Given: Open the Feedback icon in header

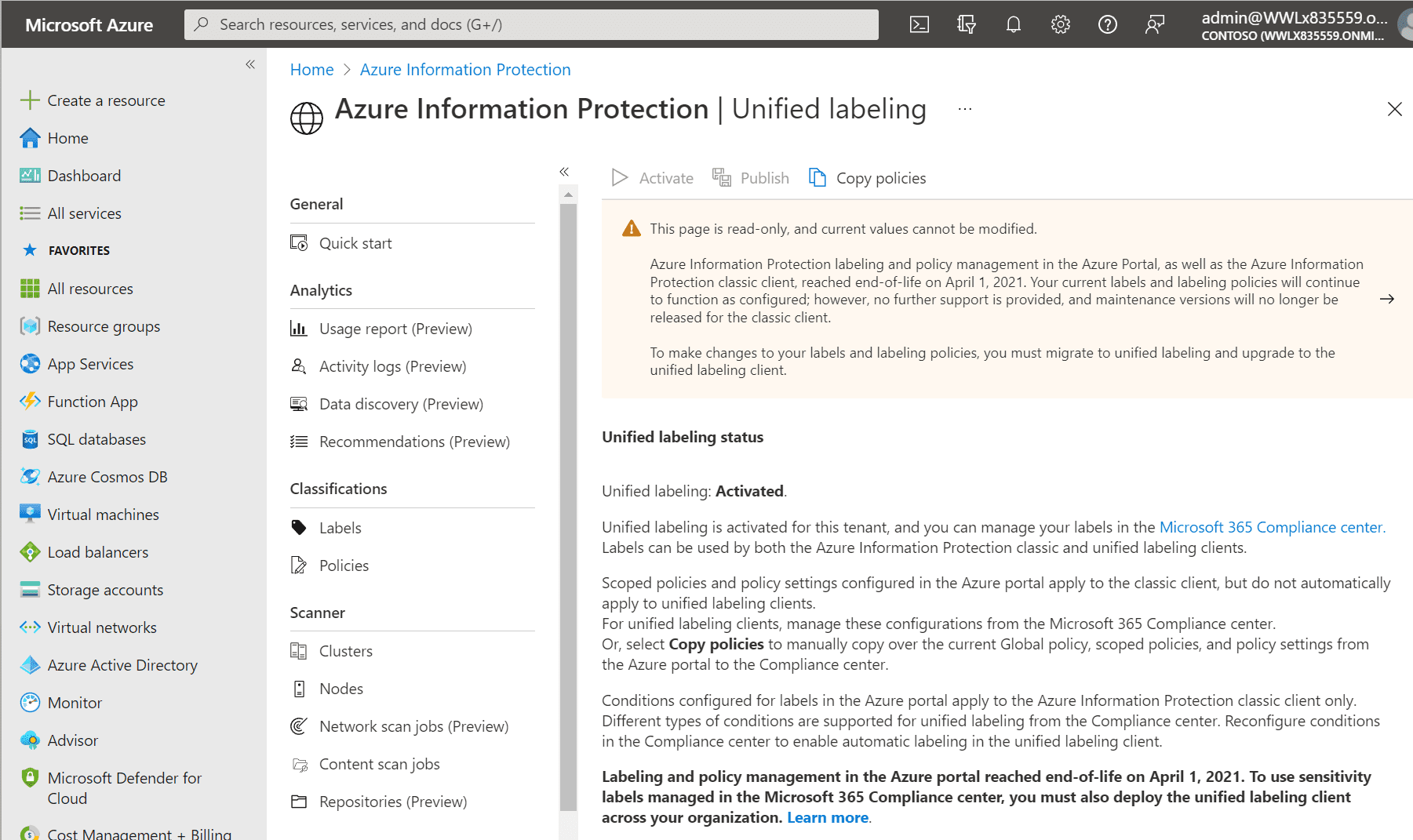Looking at the screenshot, I should click(1154, 24).
